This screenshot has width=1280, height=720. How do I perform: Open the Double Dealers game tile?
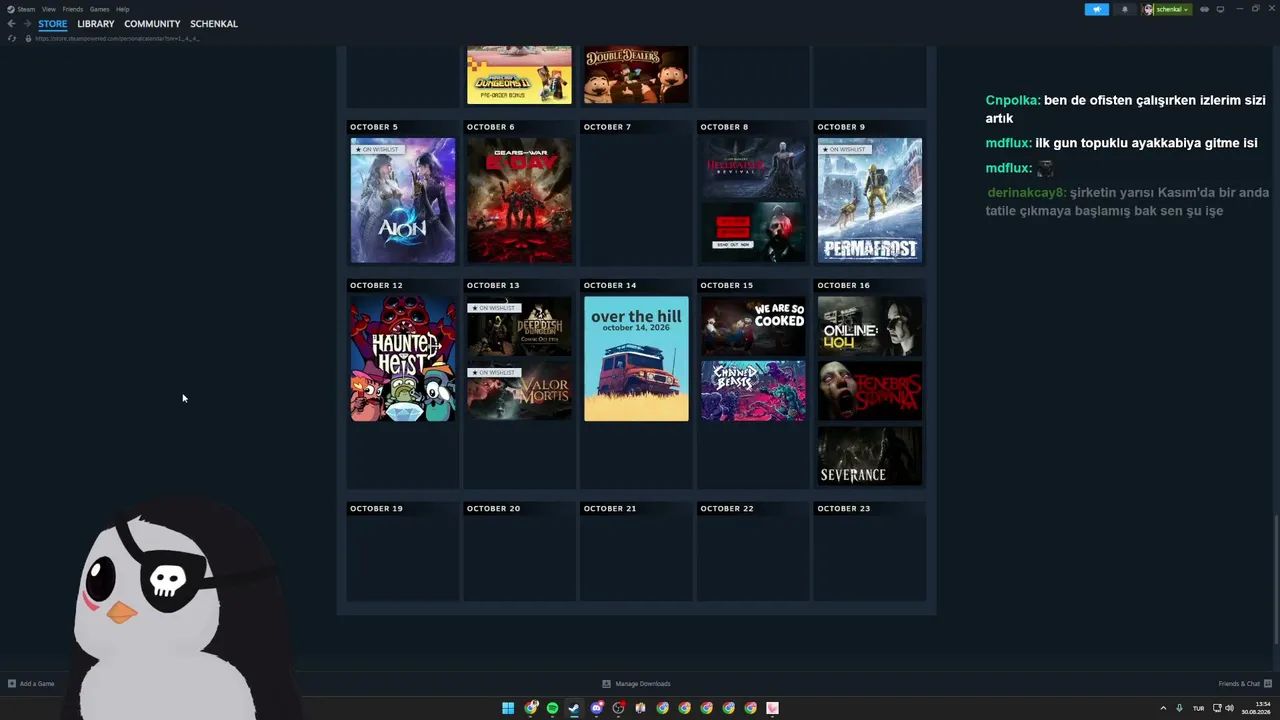[637, 74]
